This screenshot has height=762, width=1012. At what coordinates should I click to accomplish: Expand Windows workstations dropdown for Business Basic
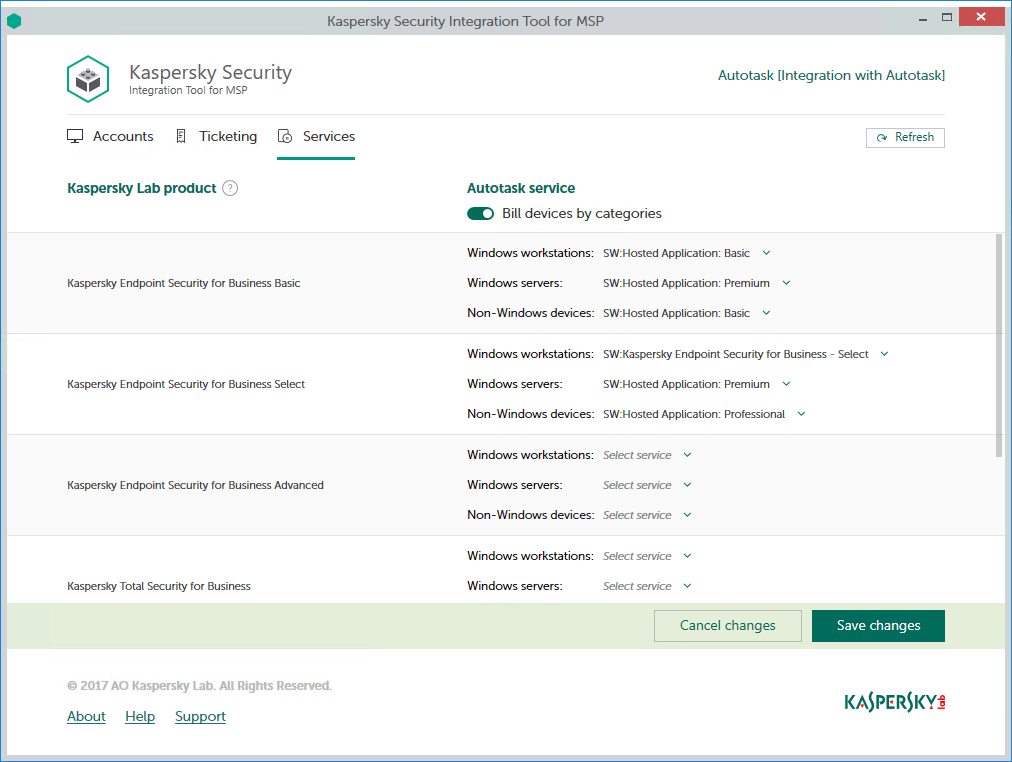click(766, 253)
